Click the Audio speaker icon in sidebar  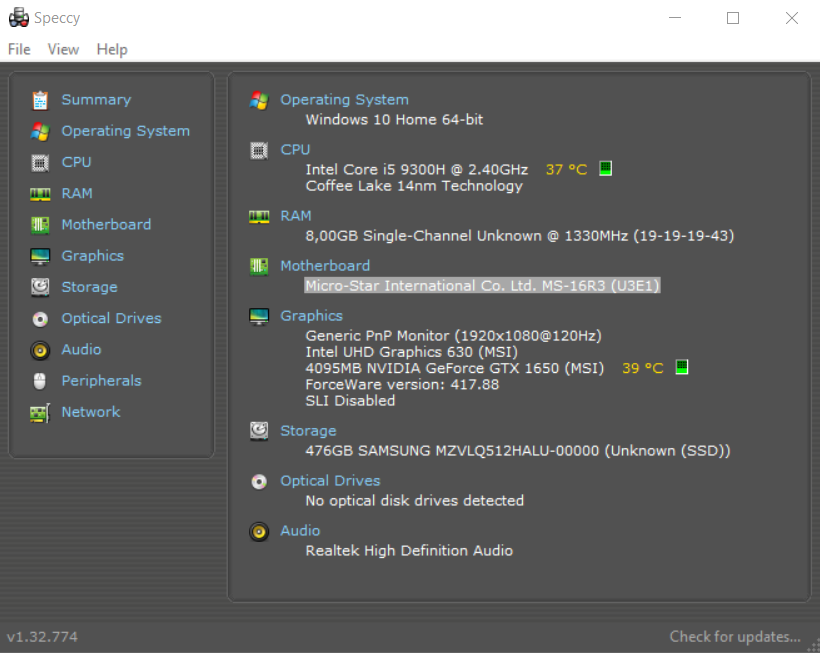click(40, 350)
